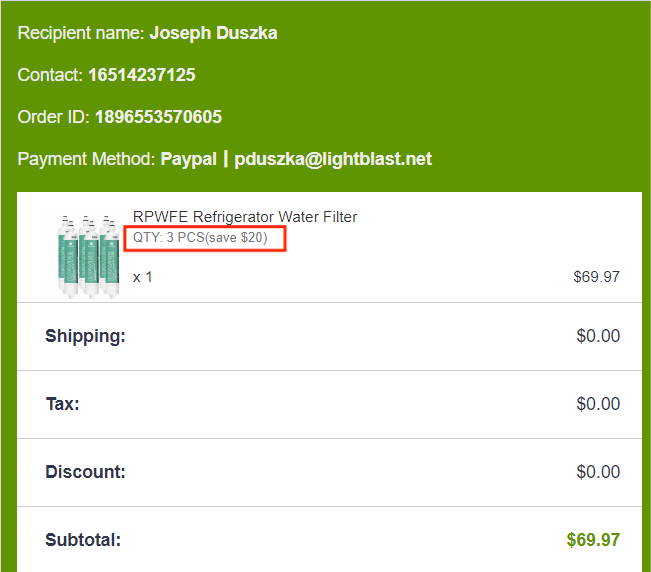Click the $69.97 product price
This screenshot has width=651, height=572.
coord(596,276)
